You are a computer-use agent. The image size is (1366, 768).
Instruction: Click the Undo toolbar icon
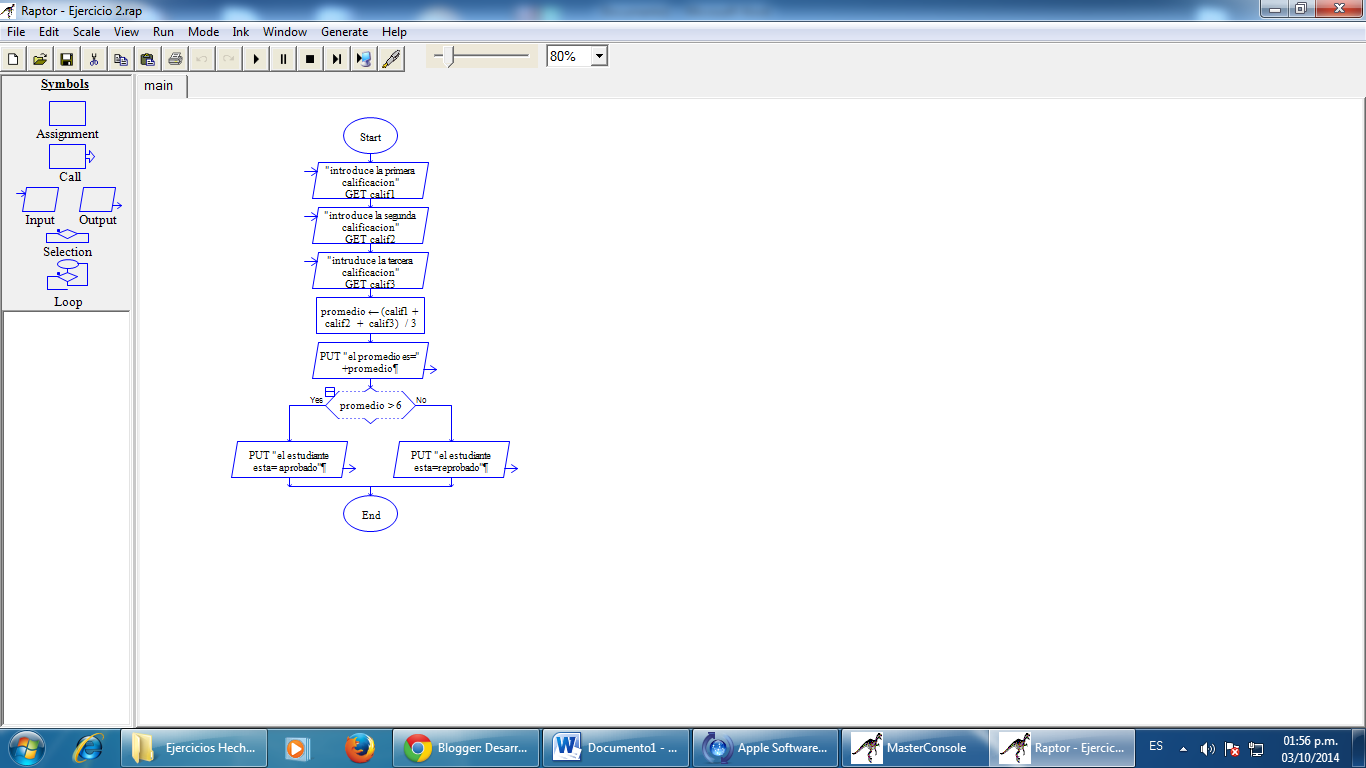tap(201, 58)
